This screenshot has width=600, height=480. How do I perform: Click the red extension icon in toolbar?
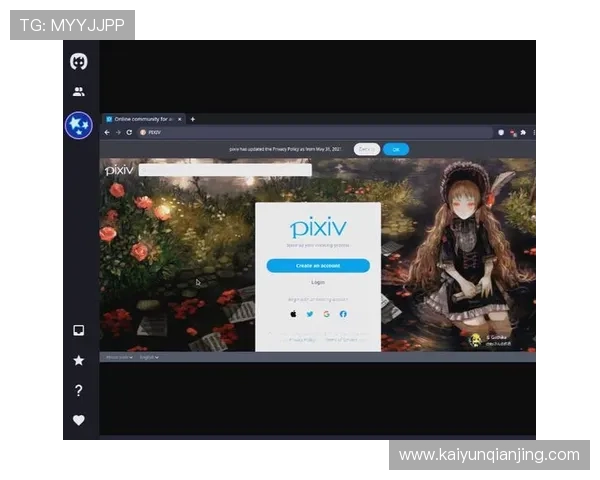pyautogui.click(x=513, y=133)
